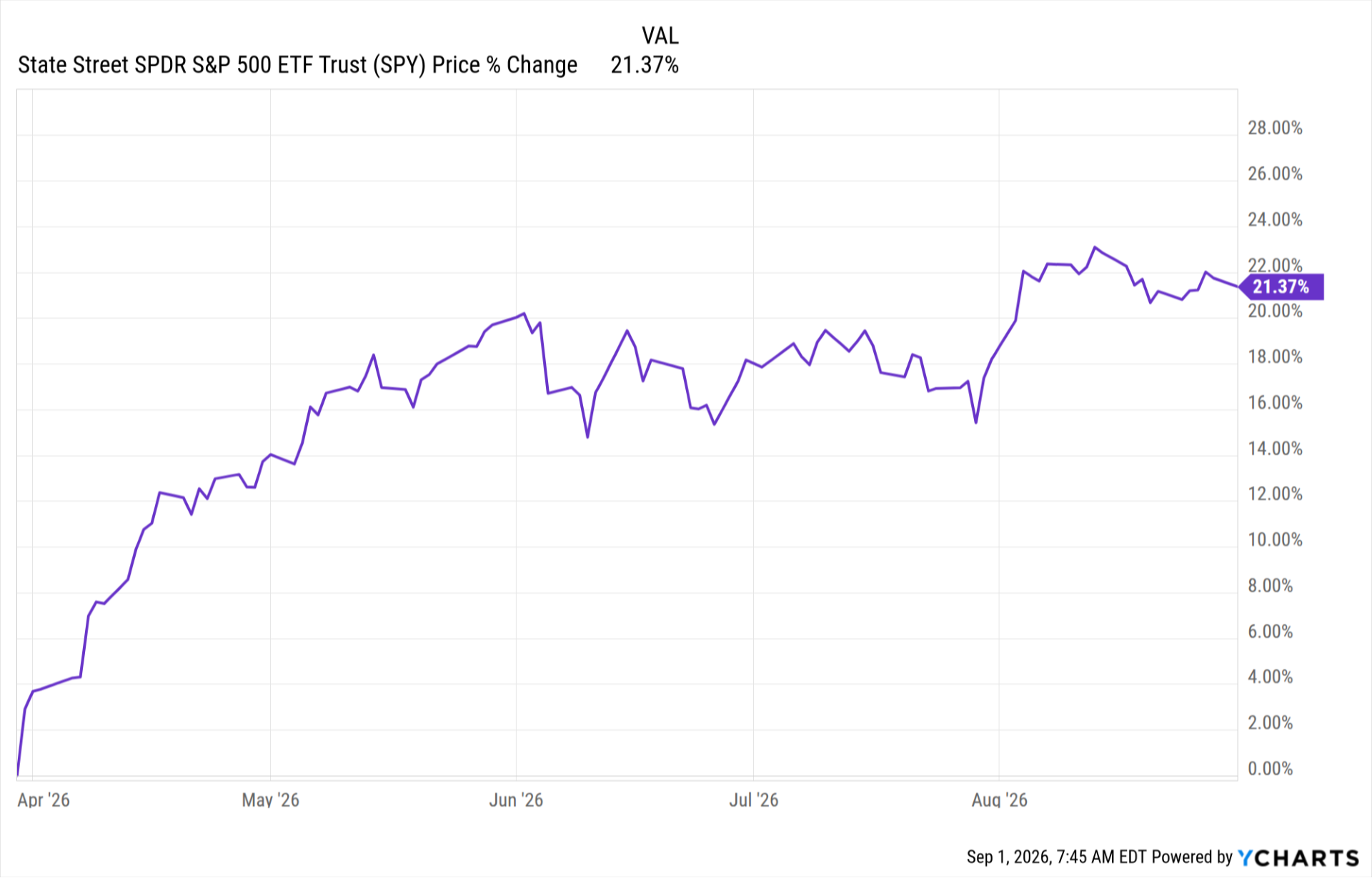Click the 0.00% y-axis label
This screenshot has height=878, width=1372.
(x=1270, y=769)
